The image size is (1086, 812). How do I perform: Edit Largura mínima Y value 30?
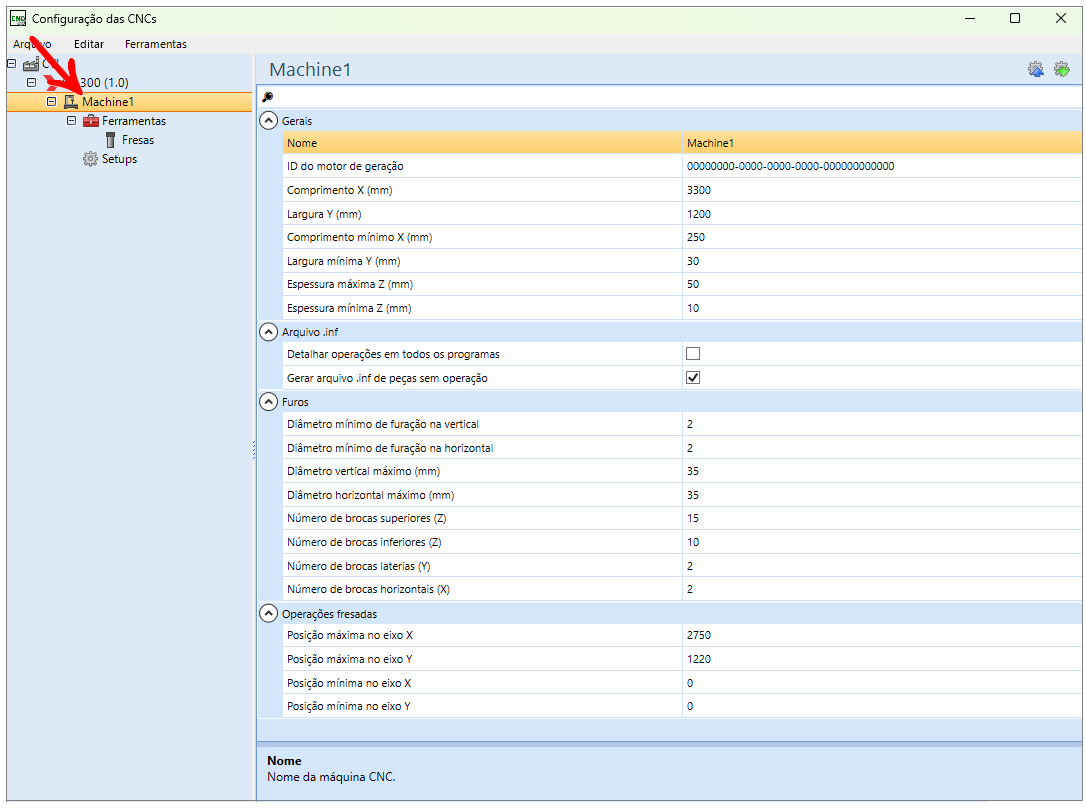[882, 261]
